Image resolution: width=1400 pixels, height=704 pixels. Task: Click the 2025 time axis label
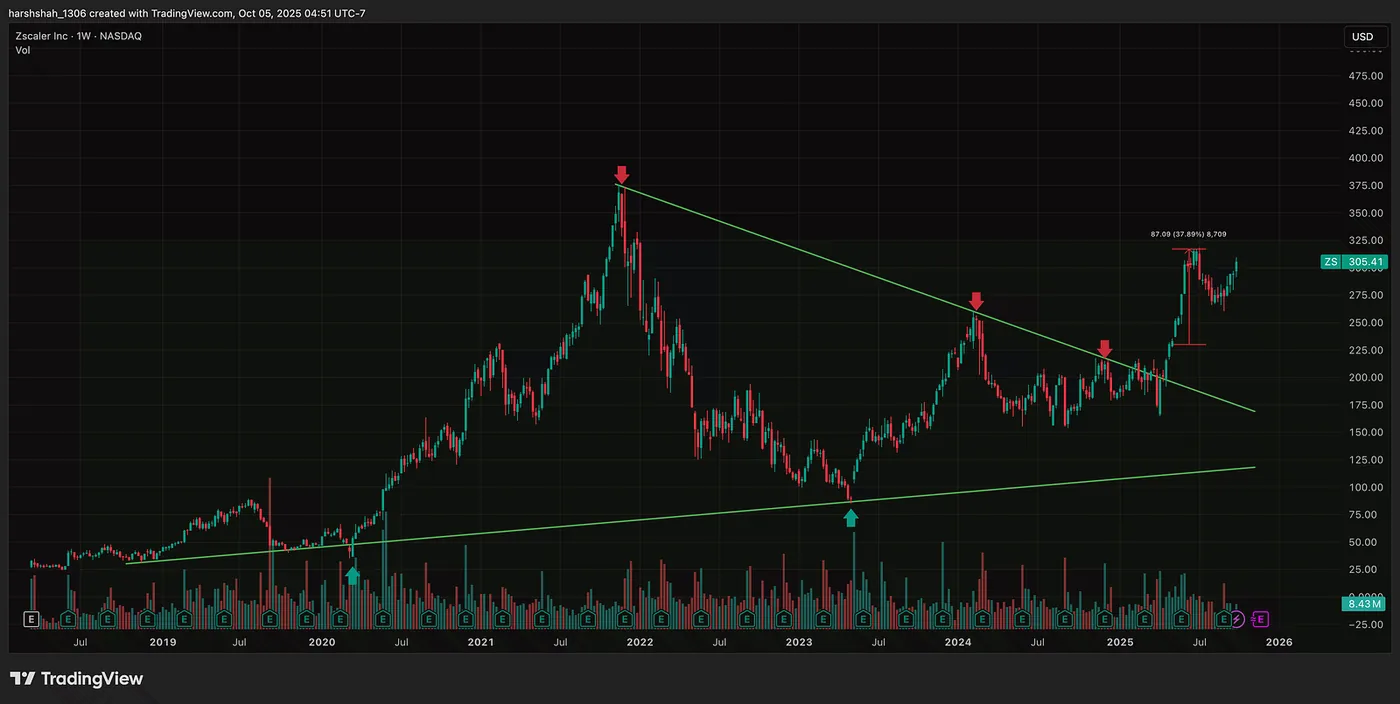click(1118, 642)
